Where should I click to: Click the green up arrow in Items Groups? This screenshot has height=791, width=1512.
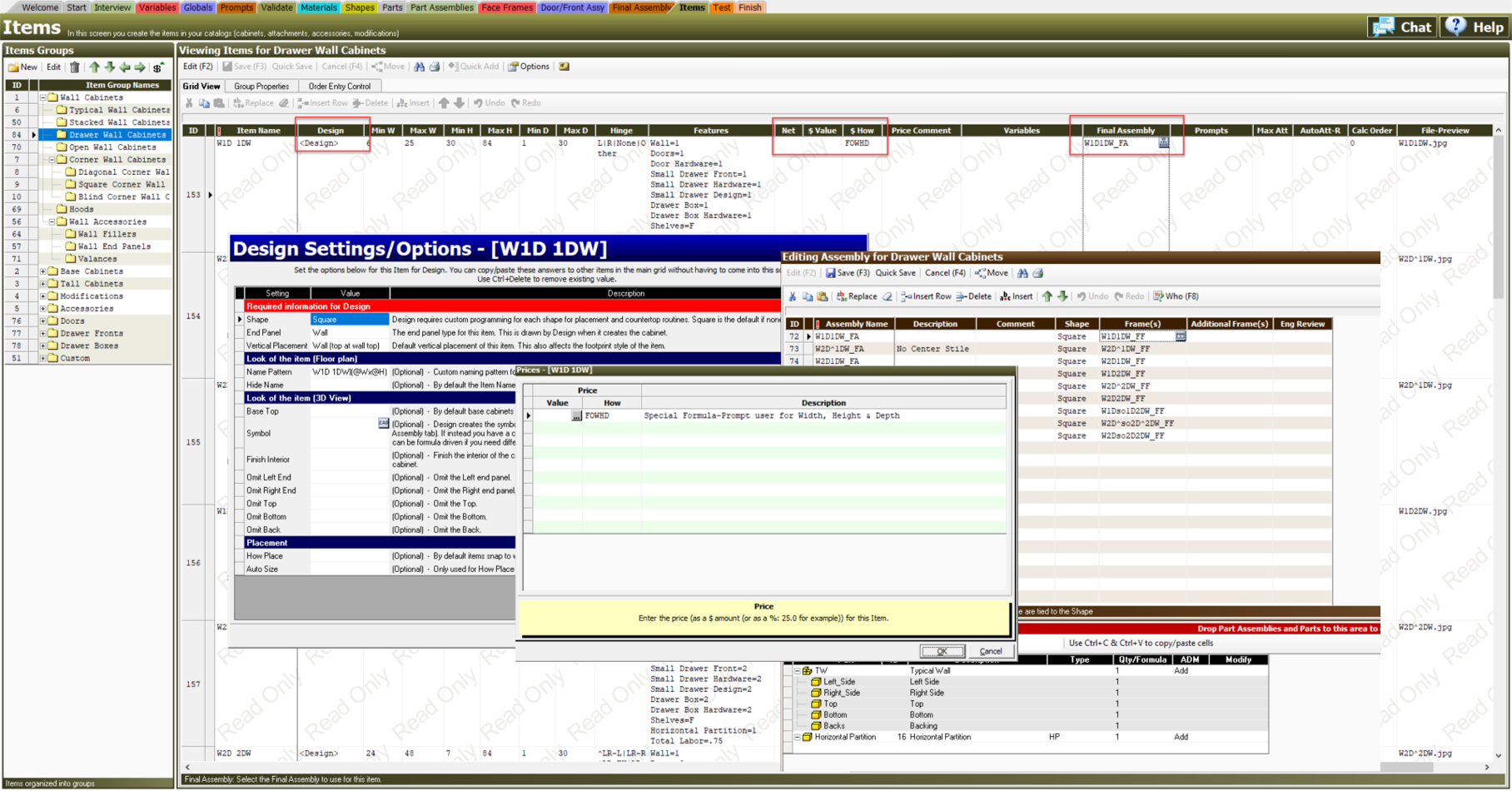(94, 67)
